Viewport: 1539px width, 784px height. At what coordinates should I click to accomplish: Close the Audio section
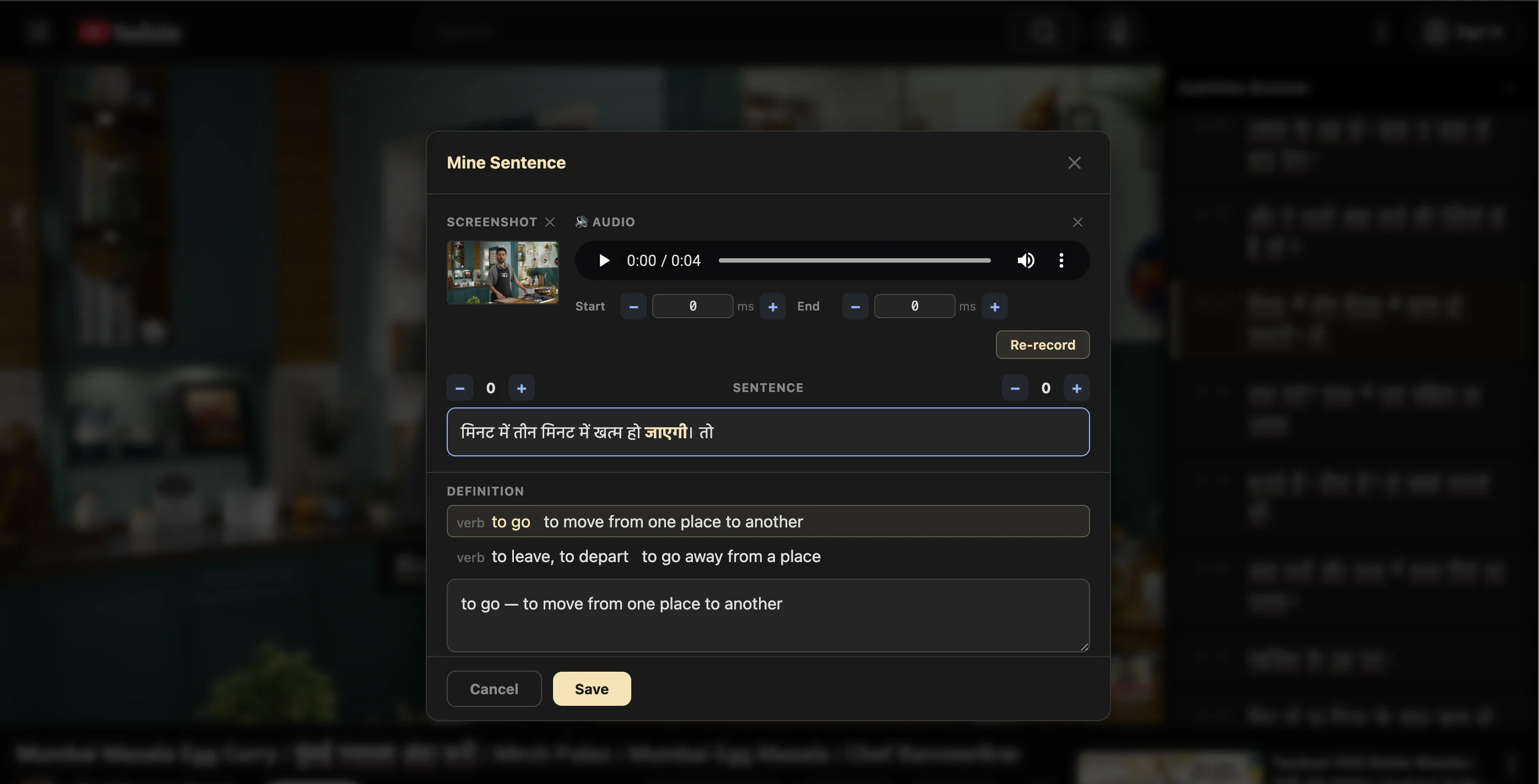tap(1078, 221)
